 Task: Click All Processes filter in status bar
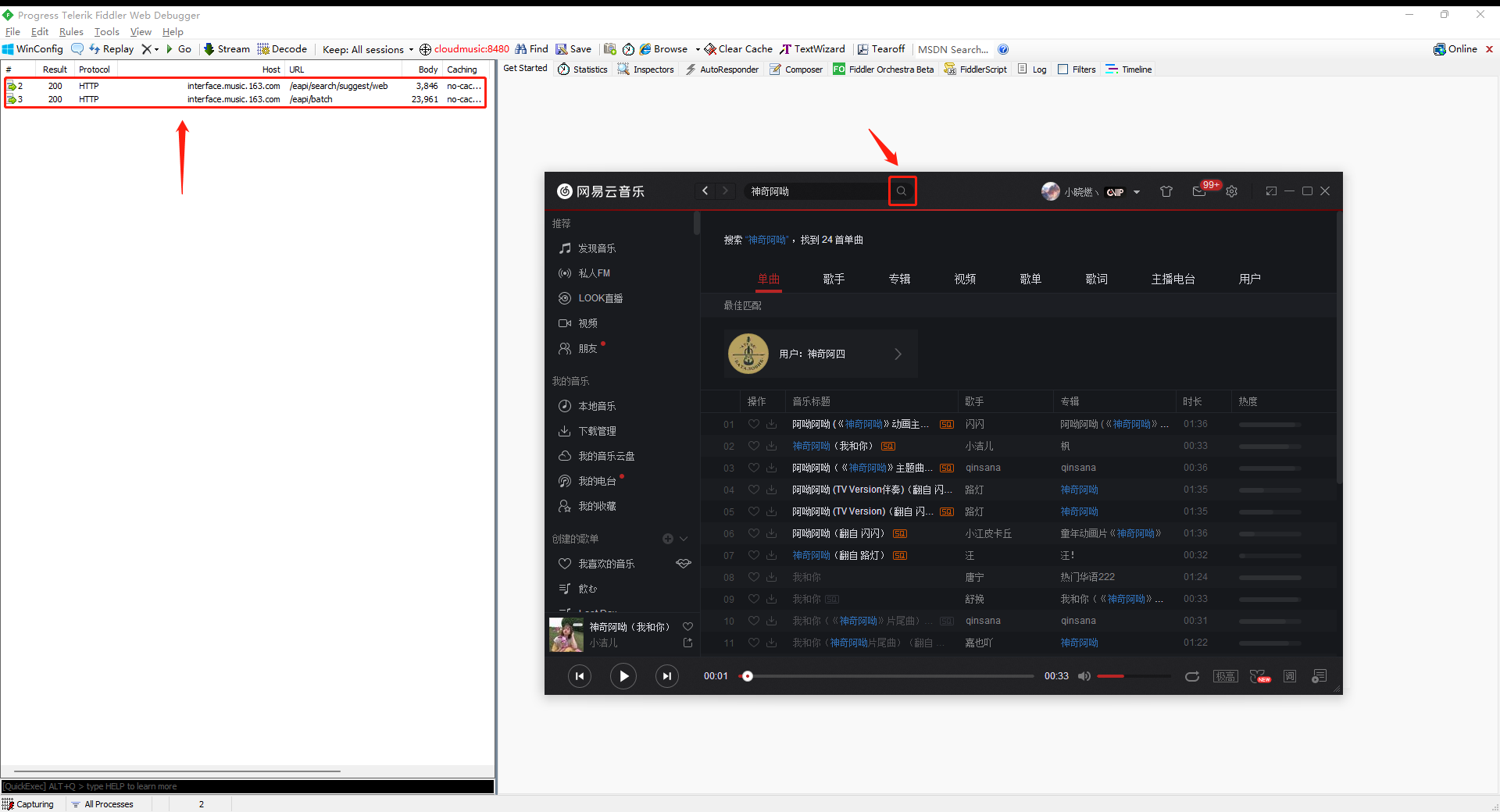click(x=102, y=804)
